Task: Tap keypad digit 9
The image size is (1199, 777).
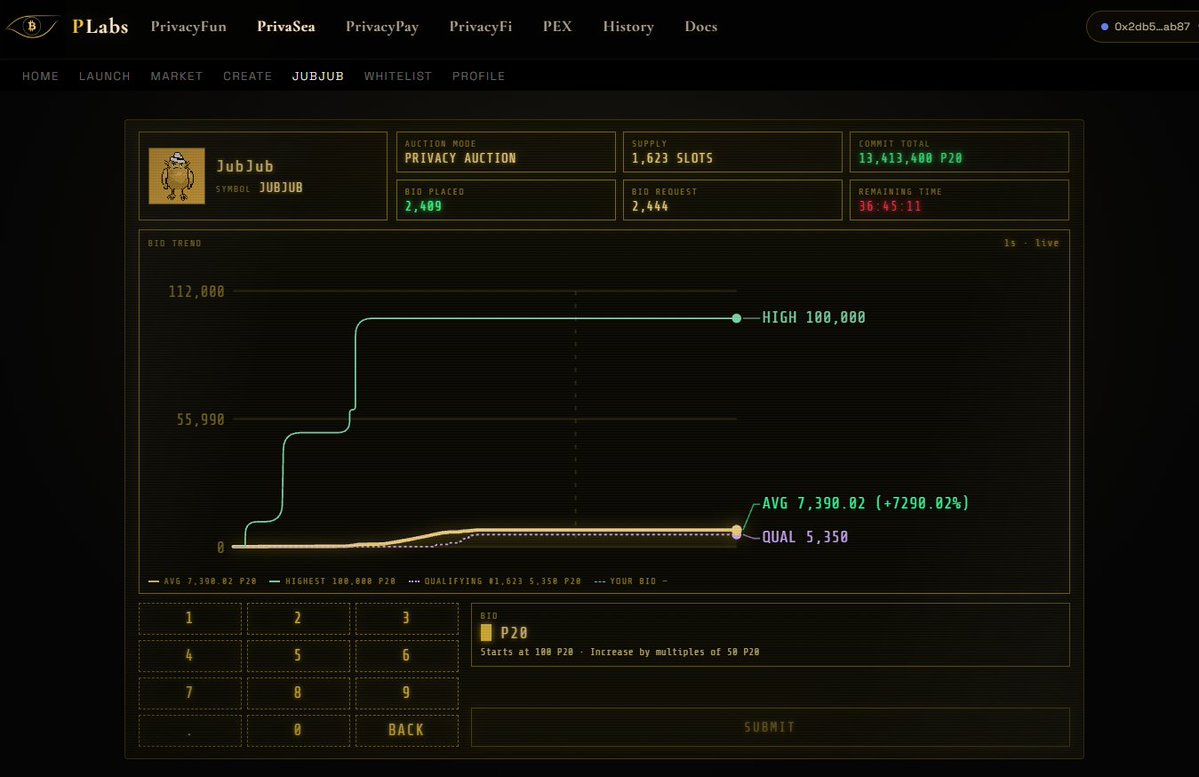Action: click(x=407, y=693)
